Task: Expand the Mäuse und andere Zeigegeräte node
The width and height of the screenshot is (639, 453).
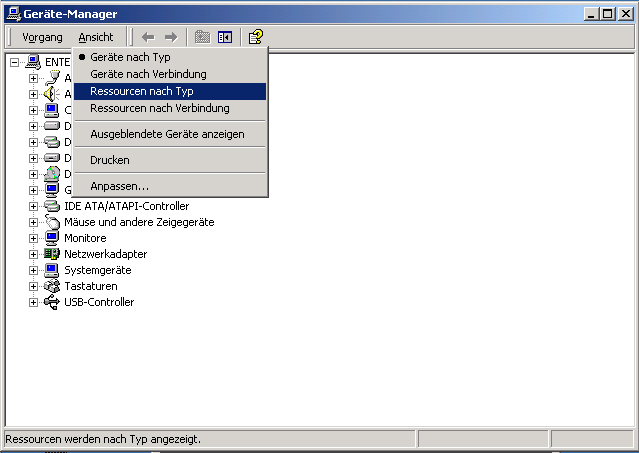Action: pyautogui.click(x=33, y=222)
